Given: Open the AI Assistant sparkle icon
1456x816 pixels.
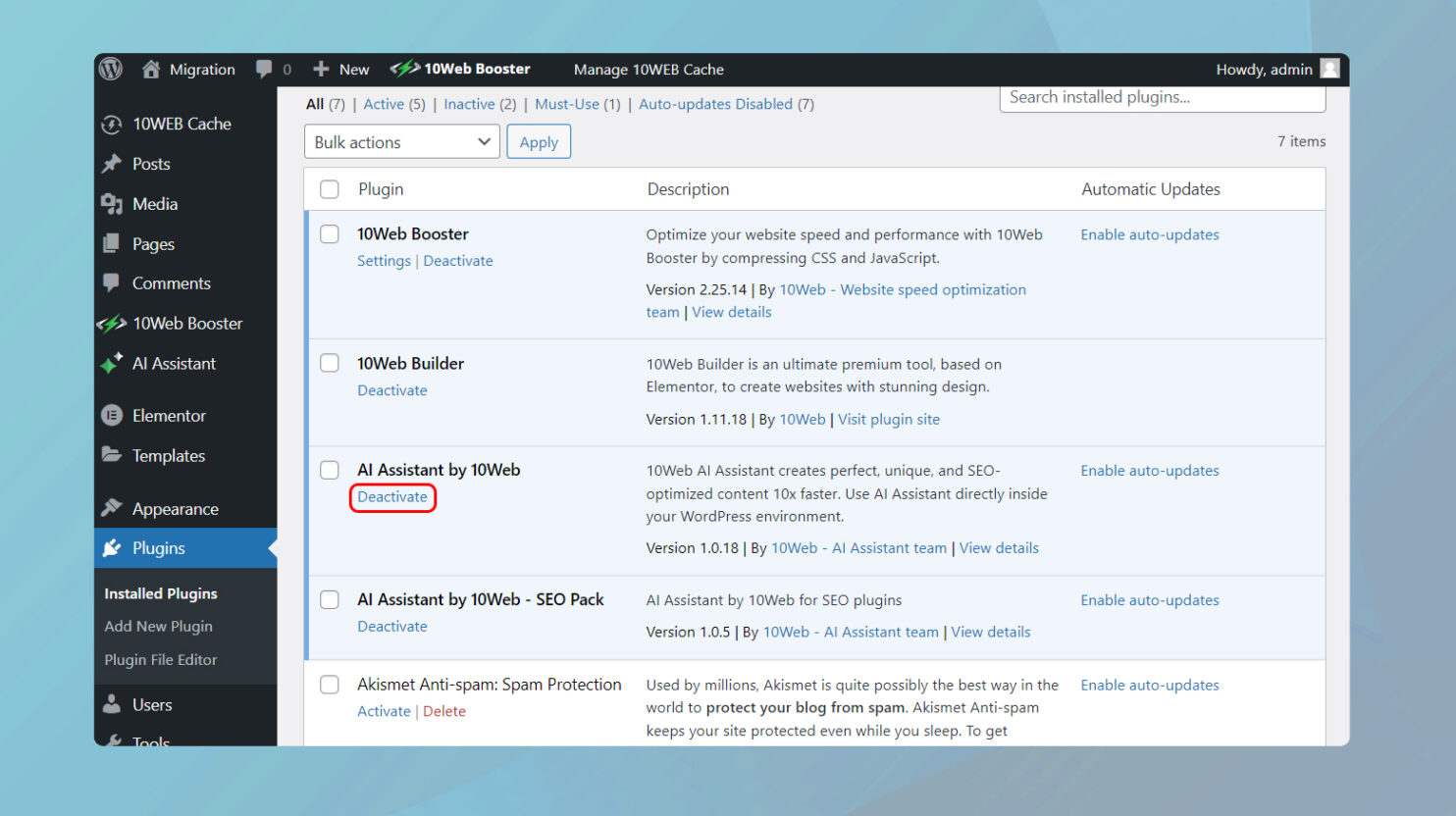Looking at the screenshot, I should 112,363.
